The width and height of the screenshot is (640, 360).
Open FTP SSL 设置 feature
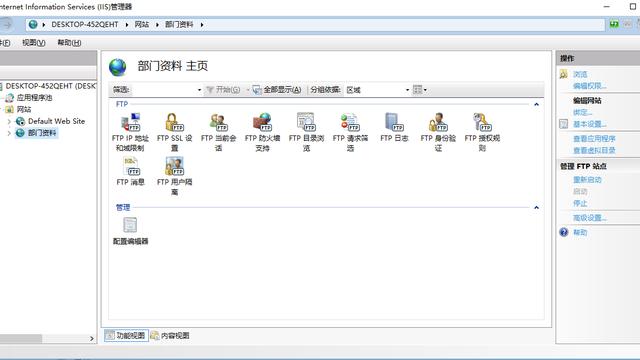point(175,132)
